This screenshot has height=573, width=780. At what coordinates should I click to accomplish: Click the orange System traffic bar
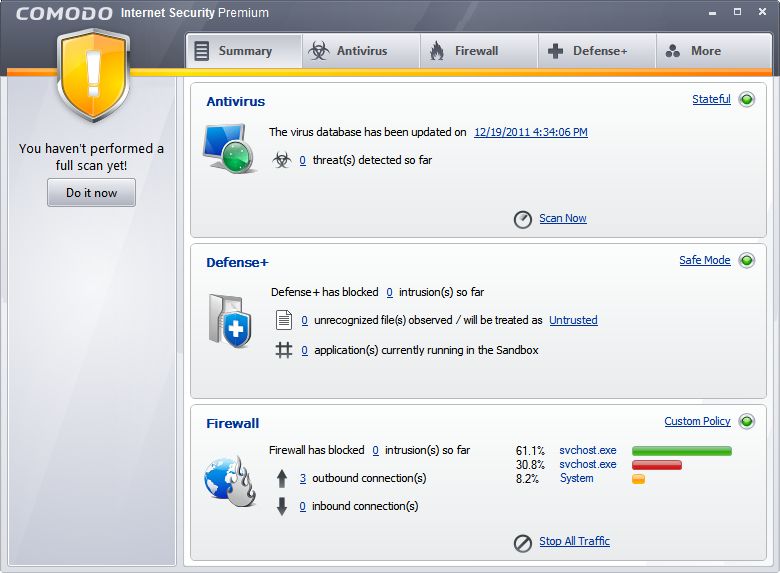point(638,479)
